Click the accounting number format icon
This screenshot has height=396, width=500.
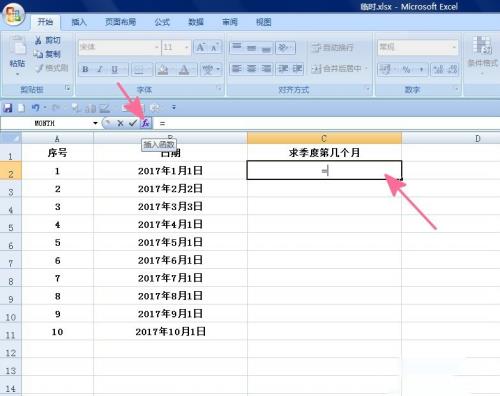pyautogui.click(x=385, y=69)
